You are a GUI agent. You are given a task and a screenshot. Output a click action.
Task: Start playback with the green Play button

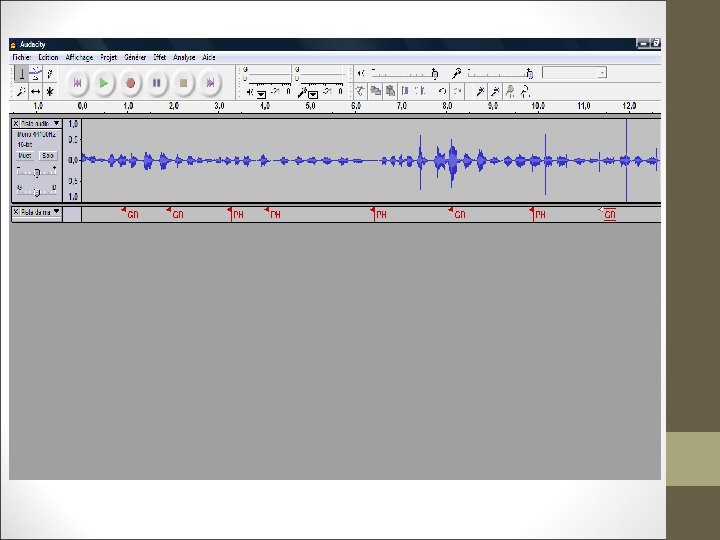104,83
